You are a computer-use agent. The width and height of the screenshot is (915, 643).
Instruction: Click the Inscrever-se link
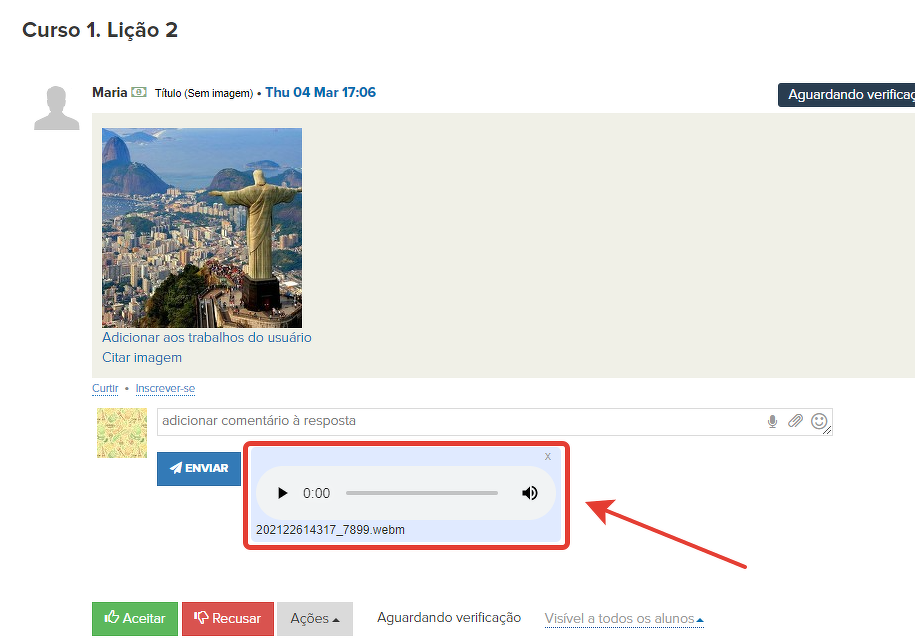[x=165, y=389]
